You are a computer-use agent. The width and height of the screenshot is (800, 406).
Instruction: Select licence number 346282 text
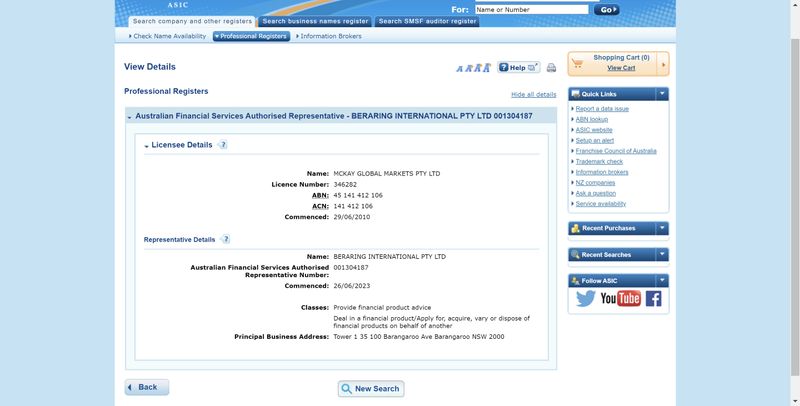coord(345,185)
